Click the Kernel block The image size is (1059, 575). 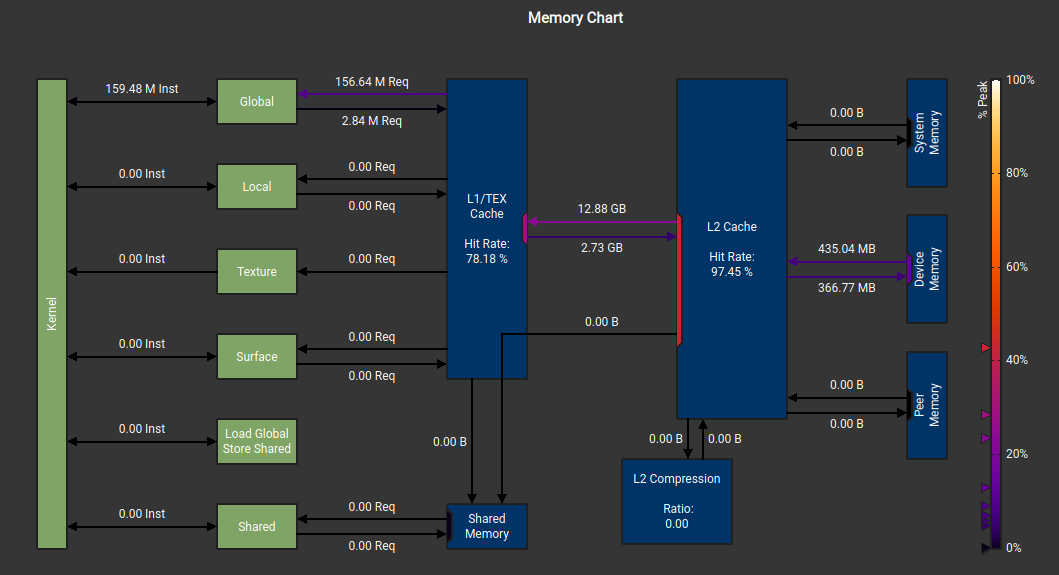(52, 313)
